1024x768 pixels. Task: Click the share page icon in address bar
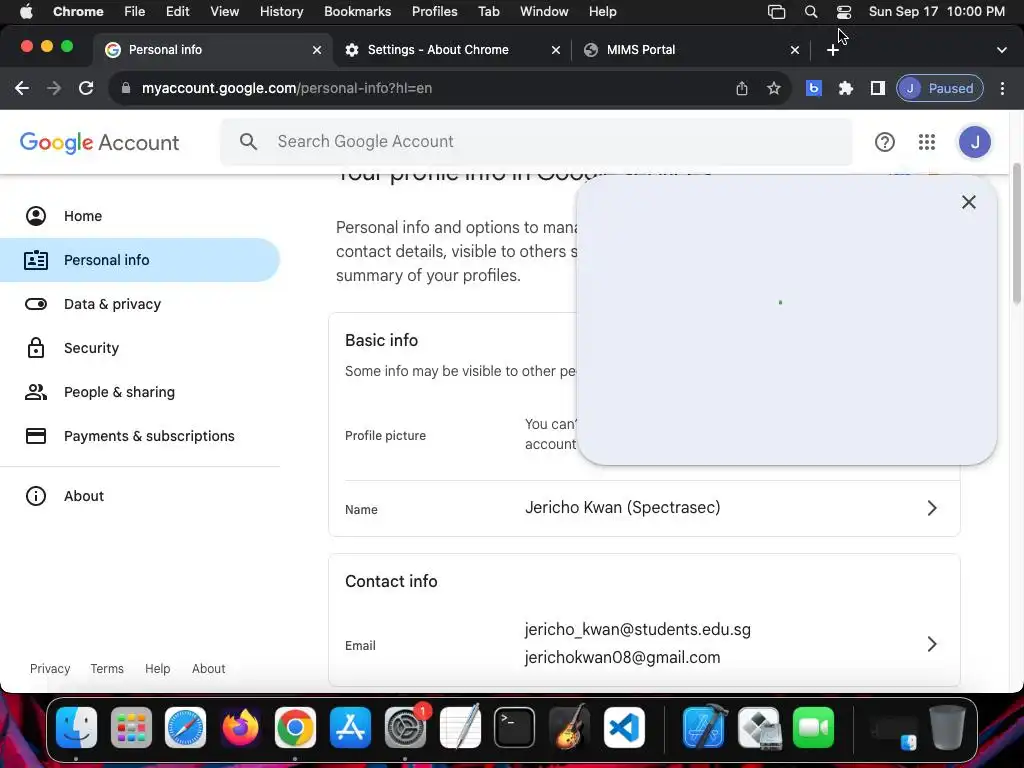742,88
